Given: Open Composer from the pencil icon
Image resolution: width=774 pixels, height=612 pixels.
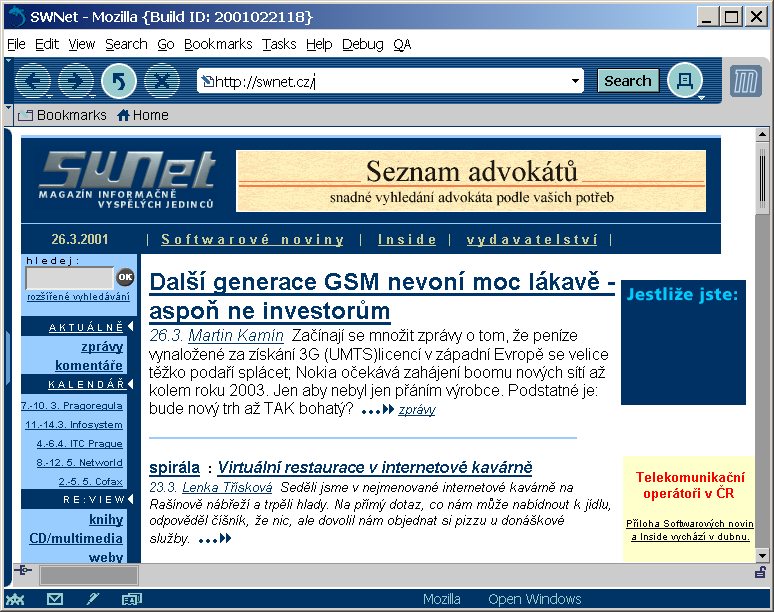Looking at the screenshot, I should click(92, 599).
